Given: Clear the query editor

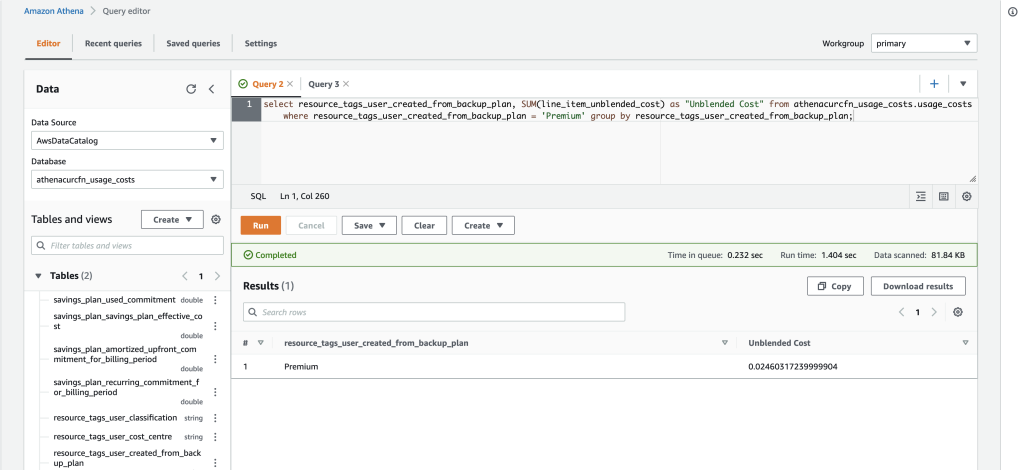Looking at the screenshot, I should point(424,225).
